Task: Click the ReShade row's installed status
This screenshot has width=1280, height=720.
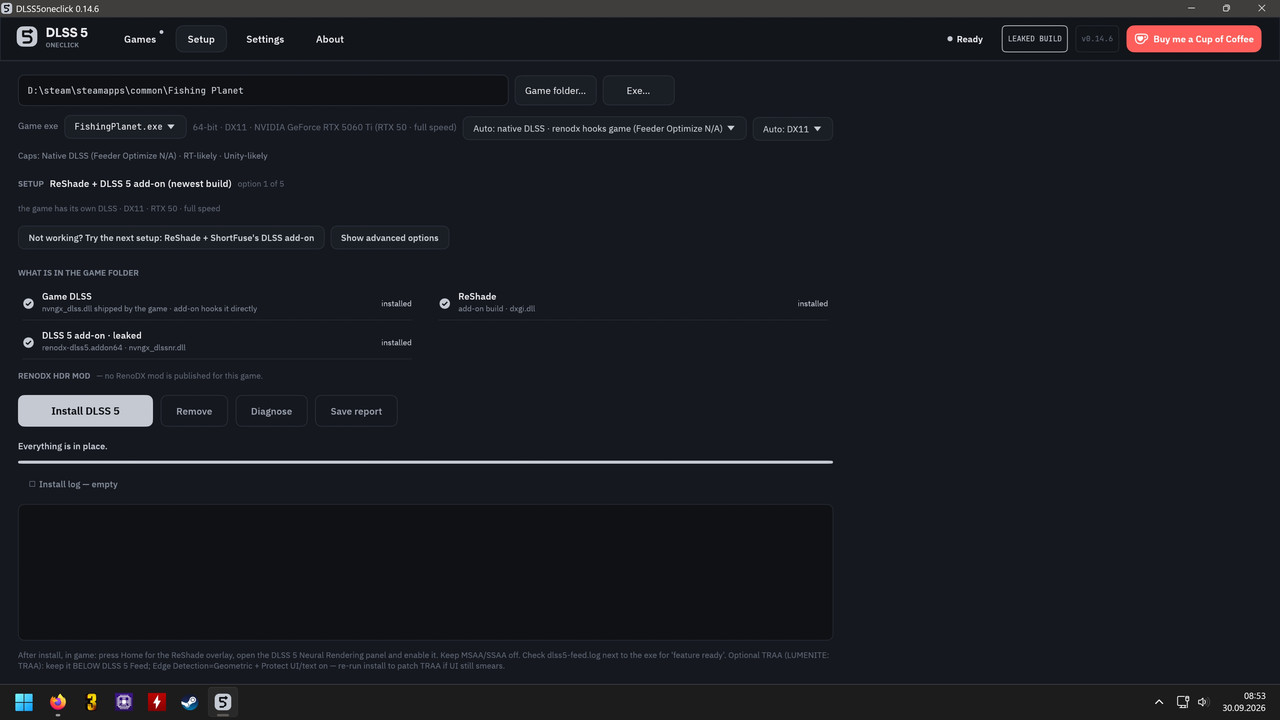Action: point(813,303)
